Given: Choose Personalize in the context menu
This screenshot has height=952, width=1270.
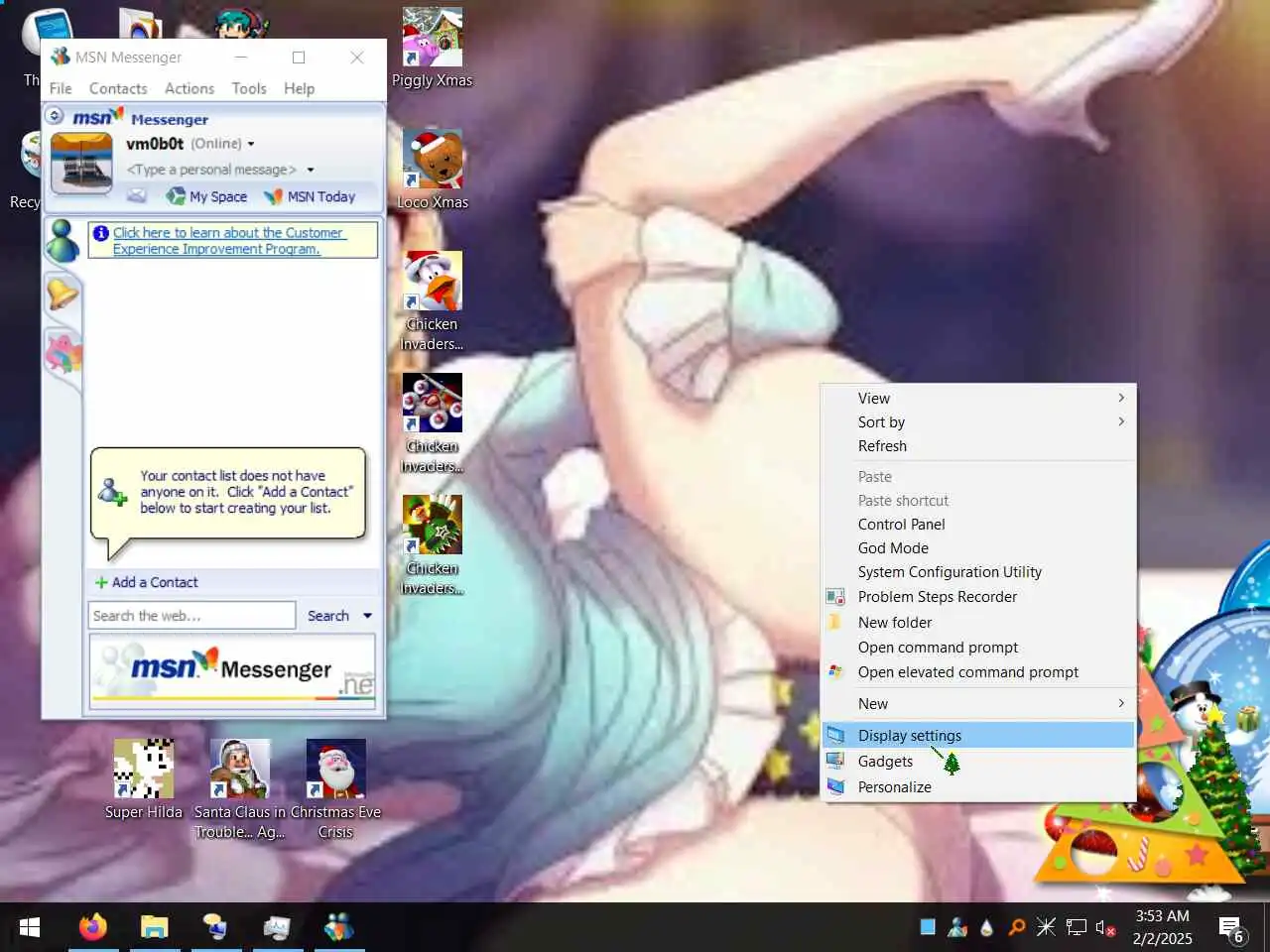Looking at the screenshot, I should click(978, 786).
